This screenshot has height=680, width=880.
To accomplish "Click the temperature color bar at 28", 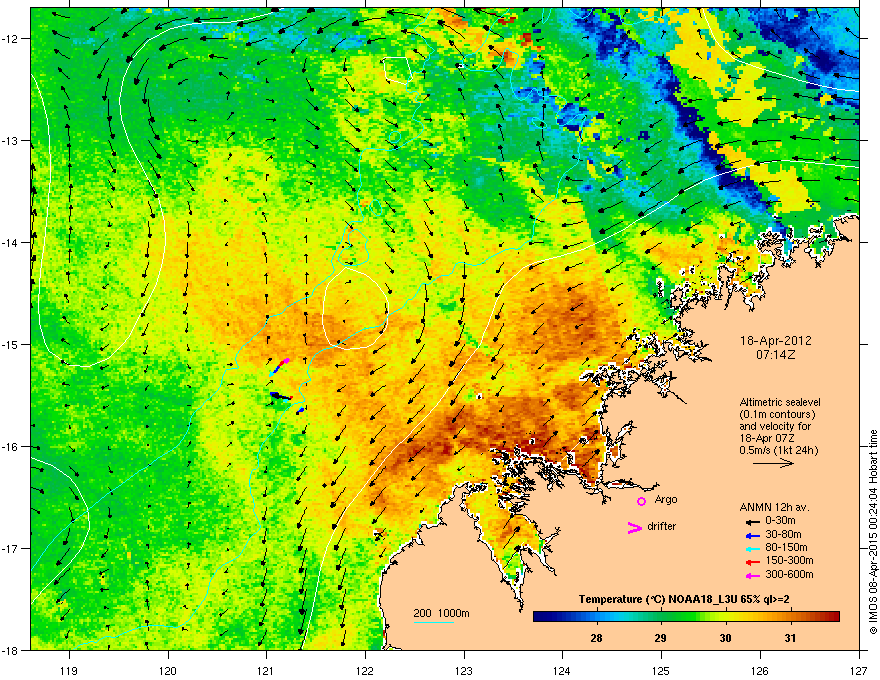I will [x=597, y=617].
